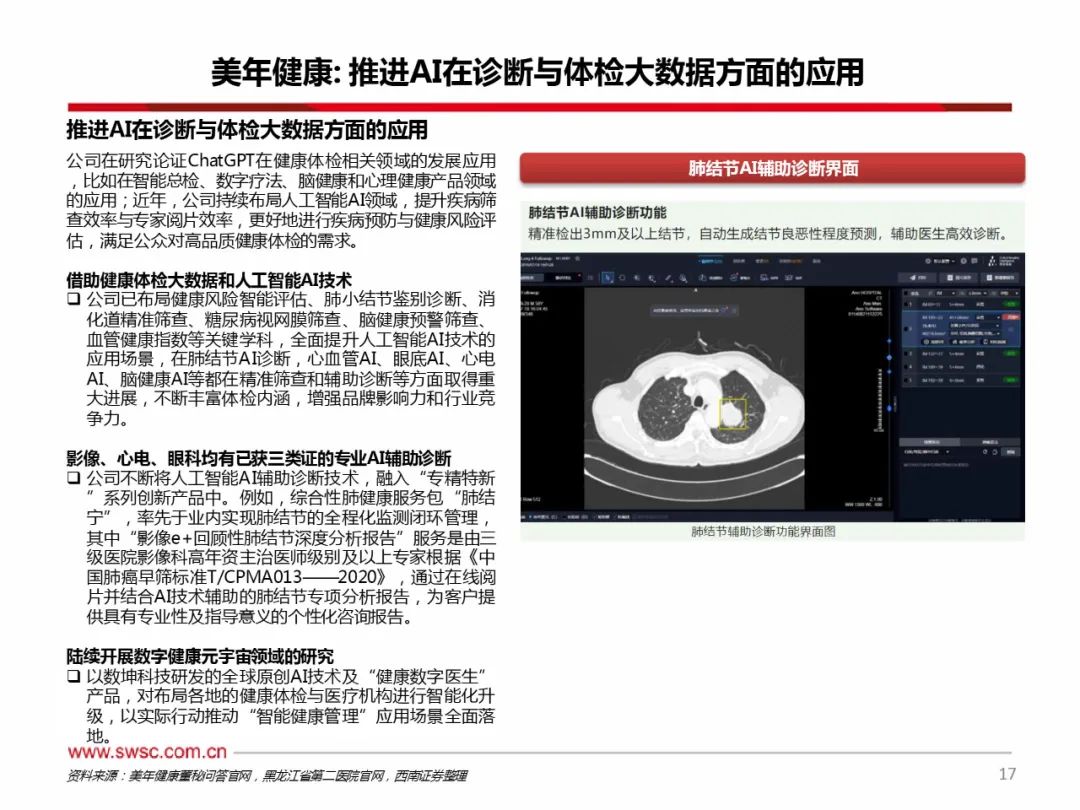This screenshot has height=810, width=1080.
Task: Check the checkbox for nodule row 5
Action: [x=906, y=380]
